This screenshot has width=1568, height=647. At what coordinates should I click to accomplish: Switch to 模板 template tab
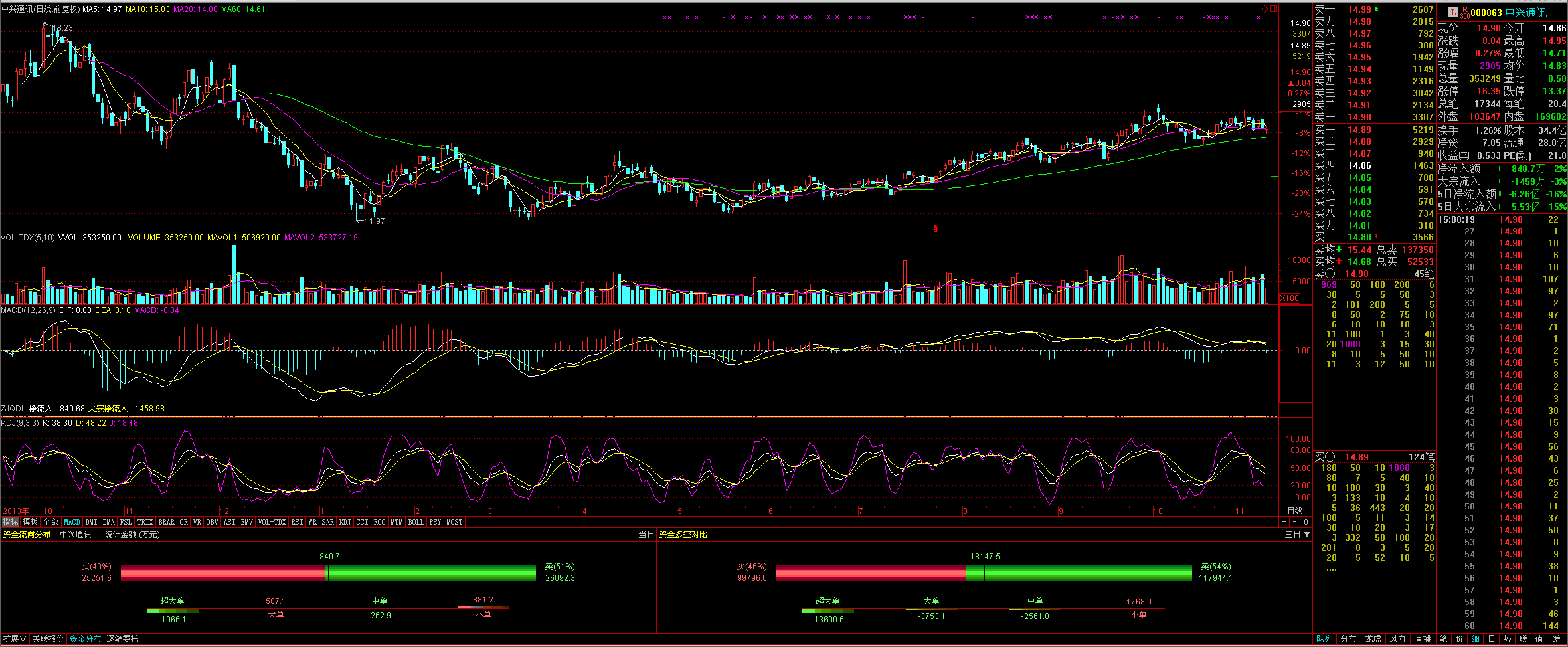pyautogui.click(x=30, y=522)
